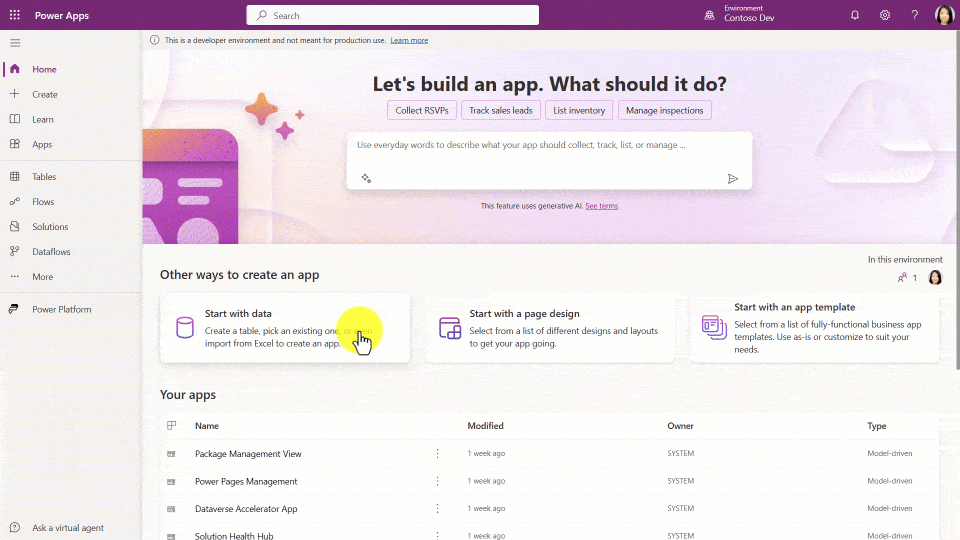Sort apps by the Owner column
This screenshot has width=960, height=540.
pos(680,426)
